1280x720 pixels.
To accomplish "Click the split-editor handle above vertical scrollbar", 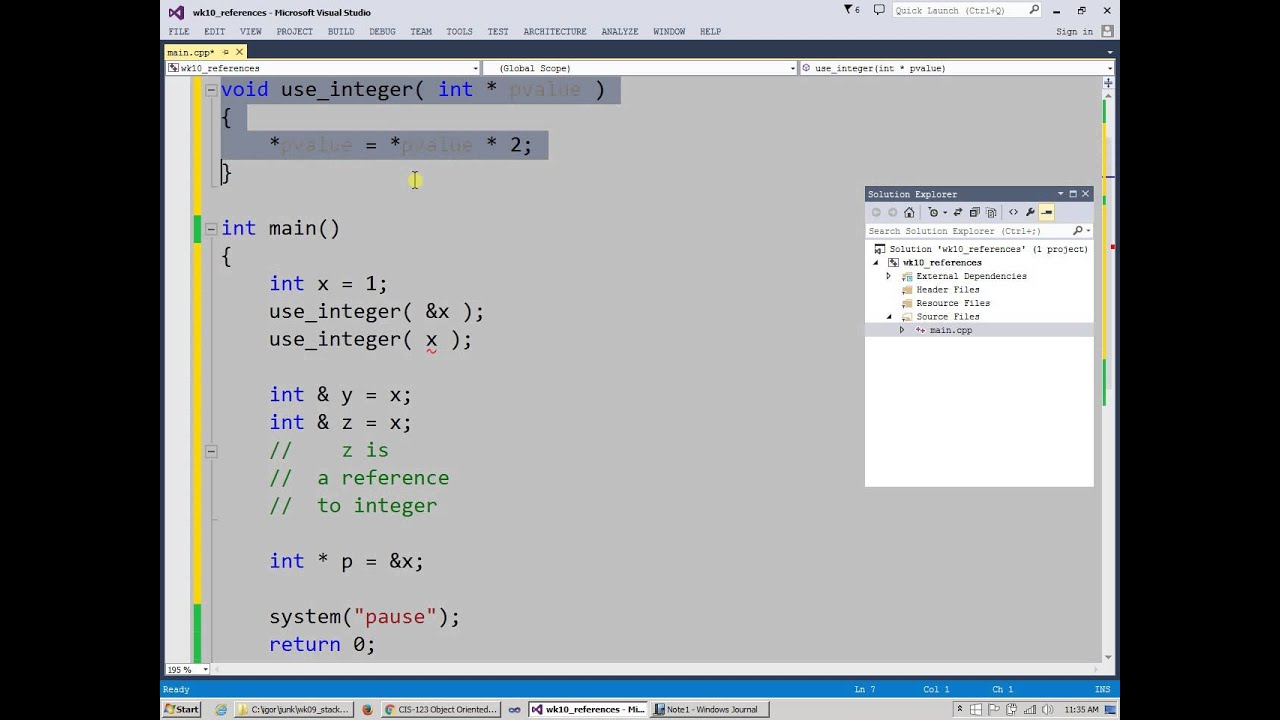I will pyautogui.click(x=1108, y=83).
